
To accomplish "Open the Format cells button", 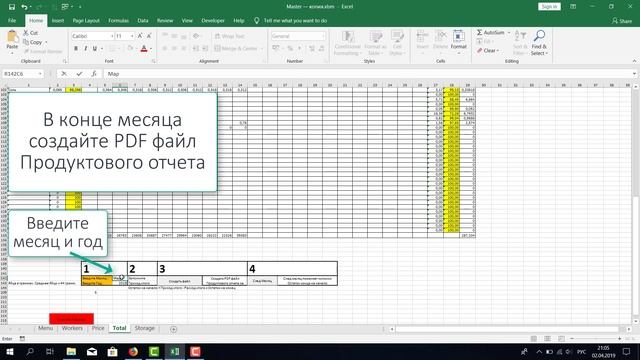I will coord(458,42).
